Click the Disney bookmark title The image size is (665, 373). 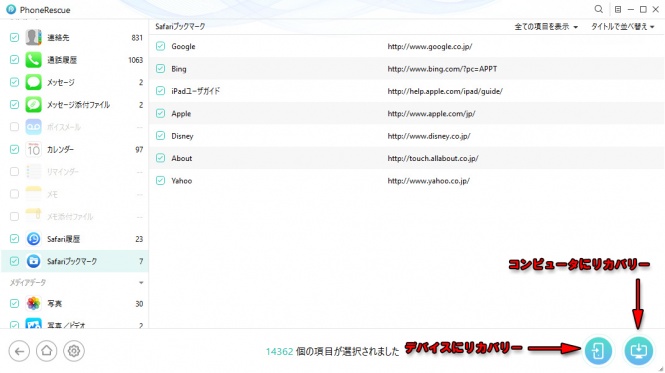click(182, 136)
